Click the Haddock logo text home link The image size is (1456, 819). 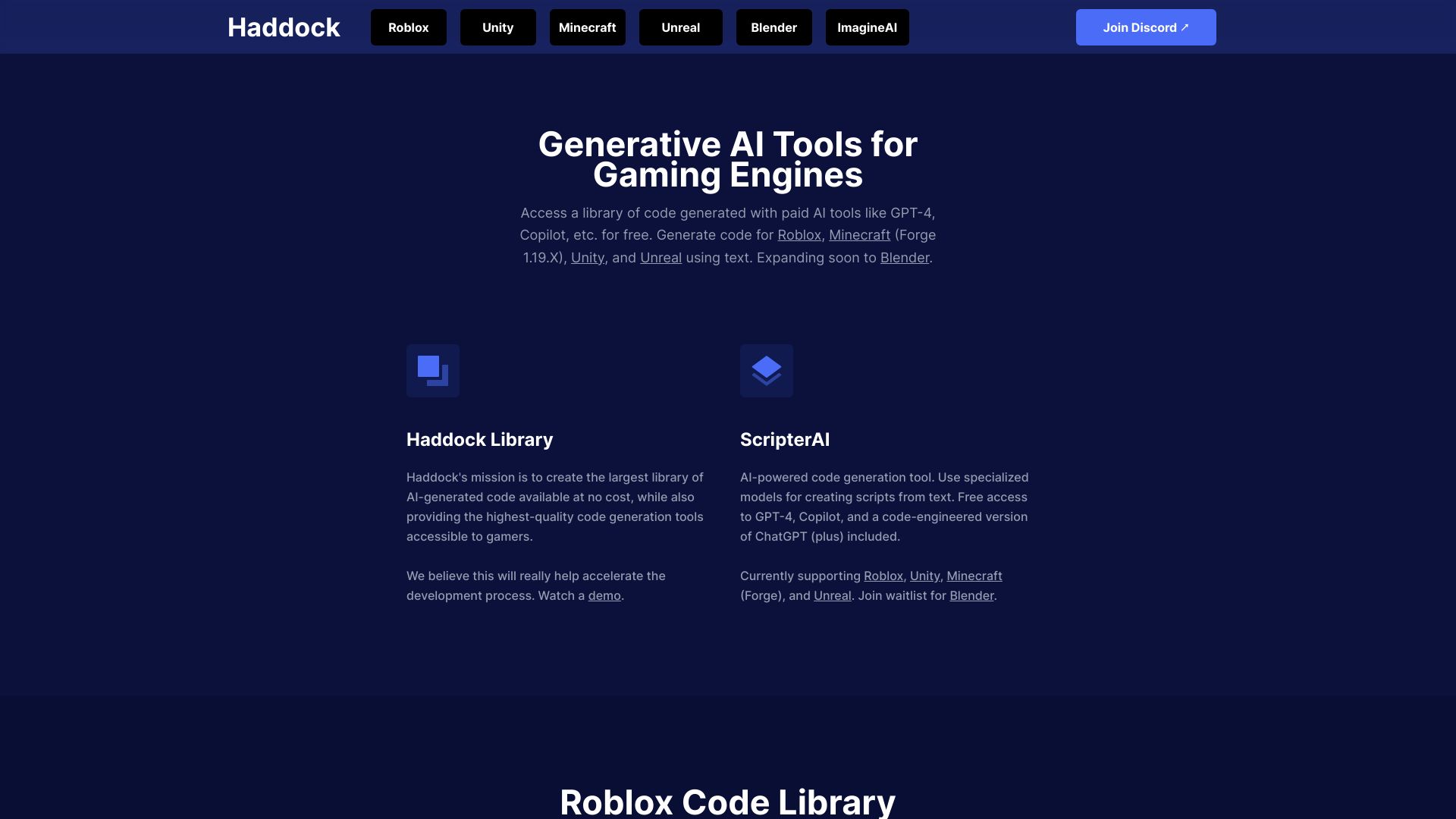pos(283,27)
